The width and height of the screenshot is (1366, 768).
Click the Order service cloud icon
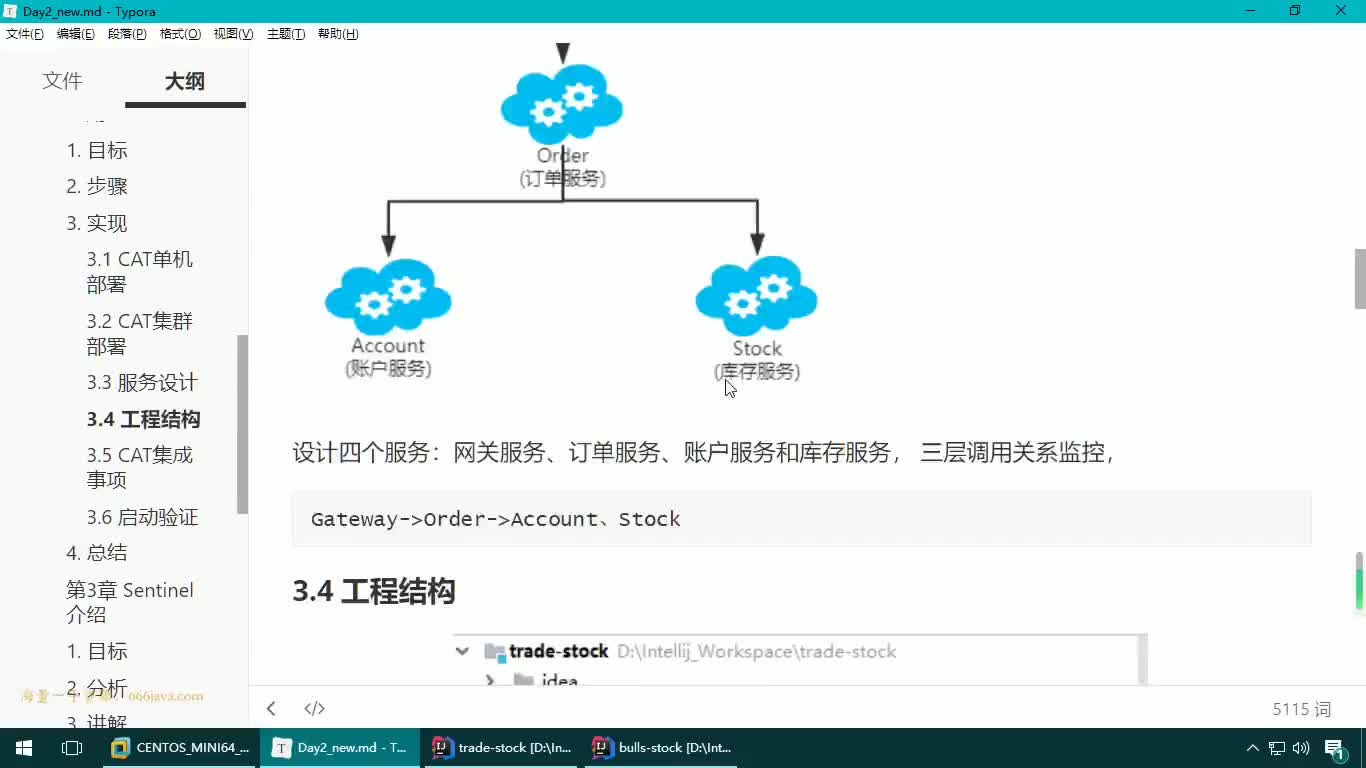click(561, 105)
